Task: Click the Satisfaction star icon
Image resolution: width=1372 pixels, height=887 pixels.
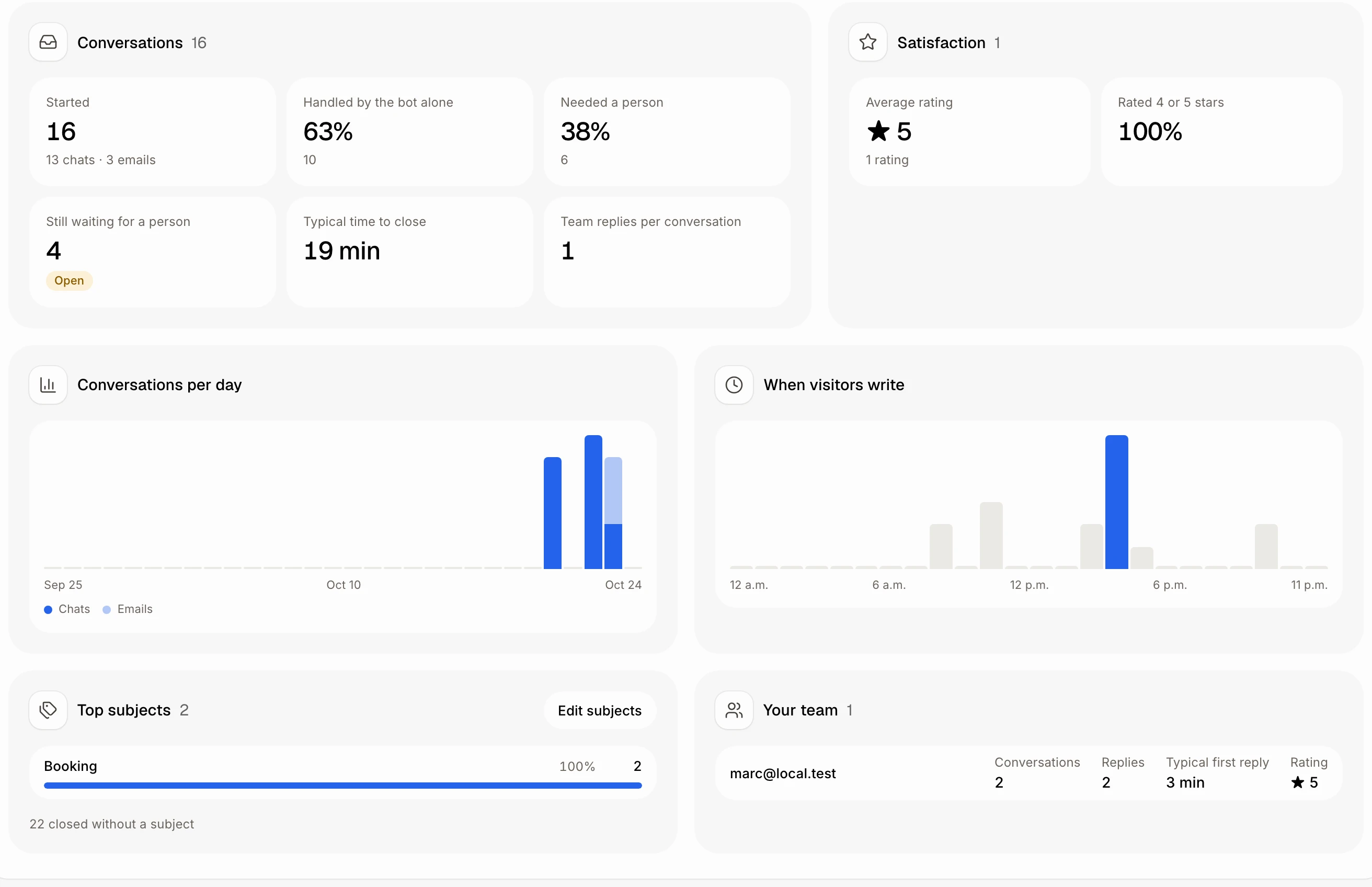Action: pyautogui.click(x=867, y=42)
